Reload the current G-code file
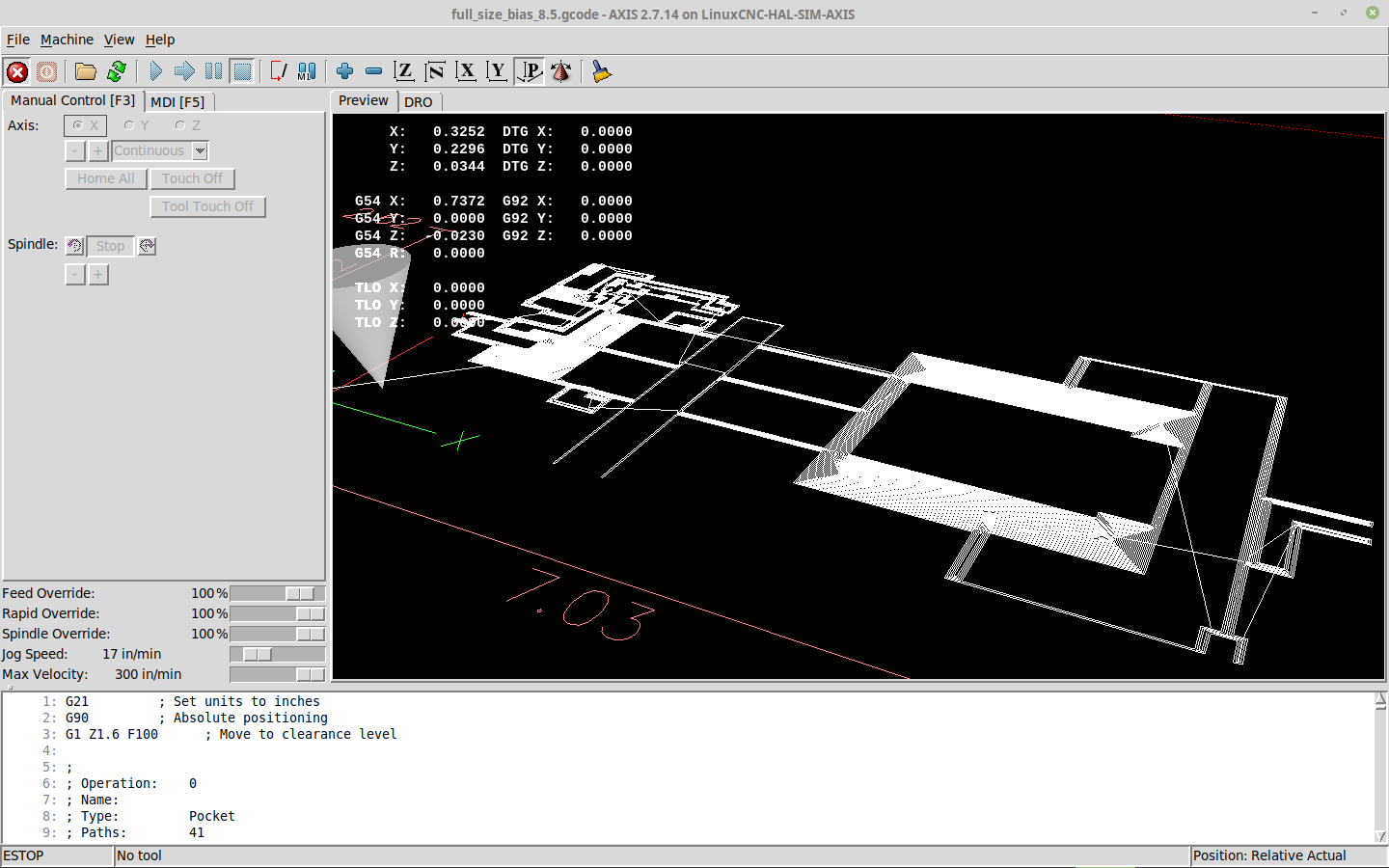This screenshot has height=868, width=1389. click(117, 71)
